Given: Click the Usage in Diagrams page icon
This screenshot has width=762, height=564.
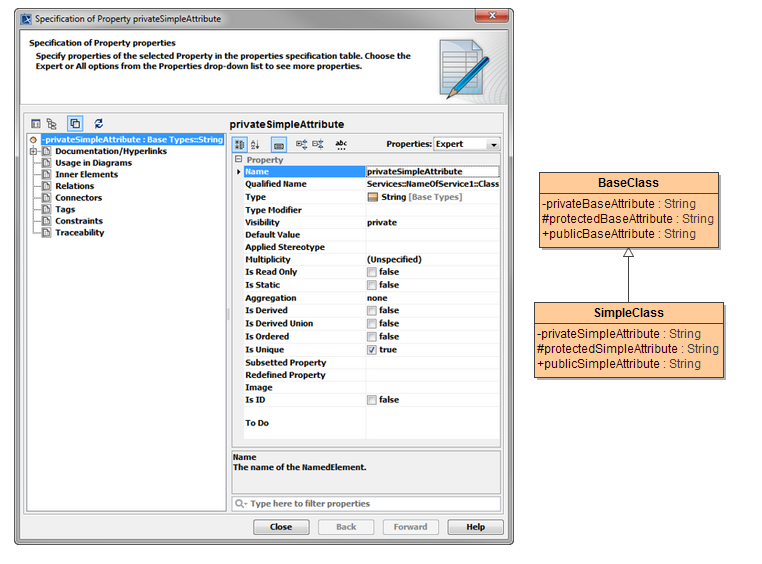Looking at the screenshot, I should click(x=47, y=163).
